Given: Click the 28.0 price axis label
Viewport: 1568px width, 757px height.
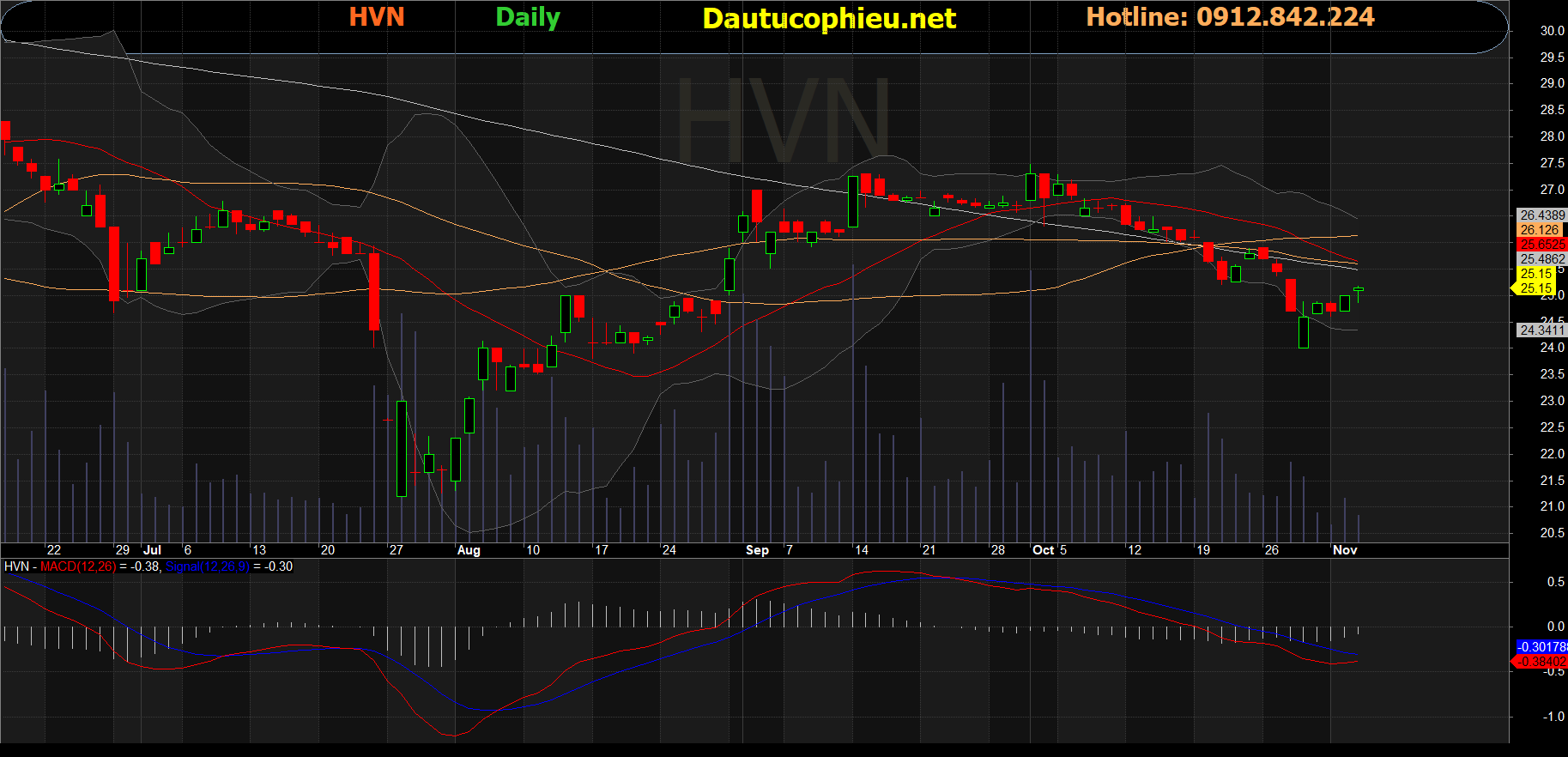Looking at the screenshot, I should click(x=1552, y=136).
